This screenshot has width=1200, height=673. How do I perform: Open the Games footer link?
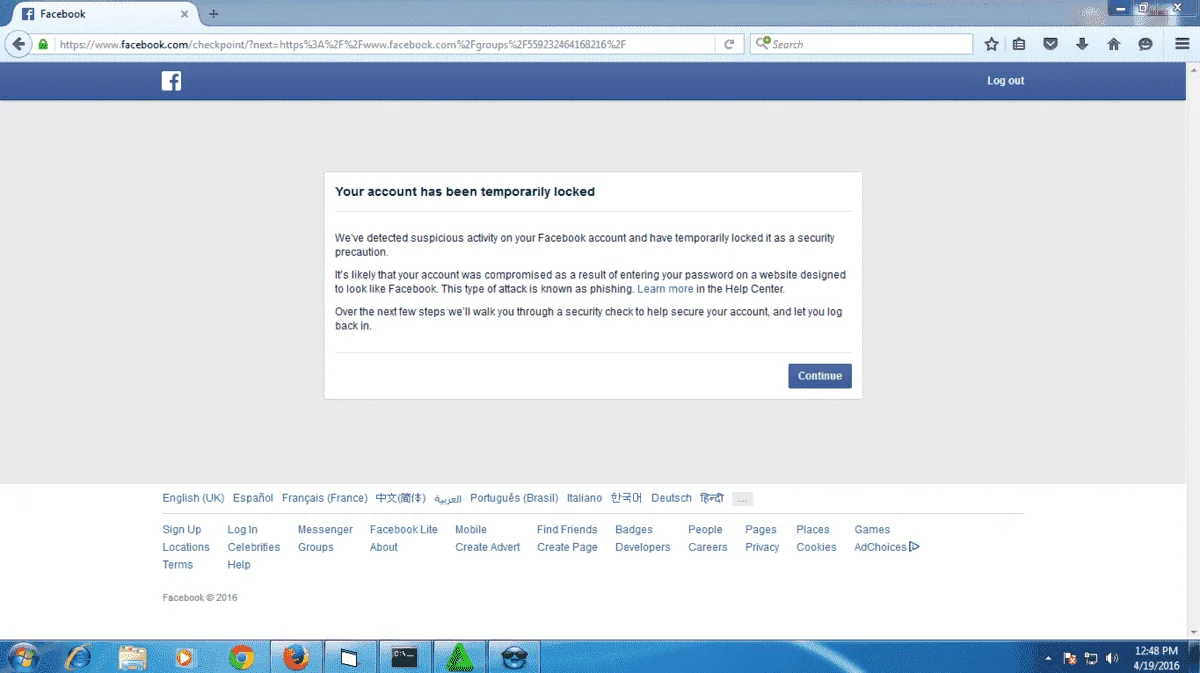click(x=872, y=530)
